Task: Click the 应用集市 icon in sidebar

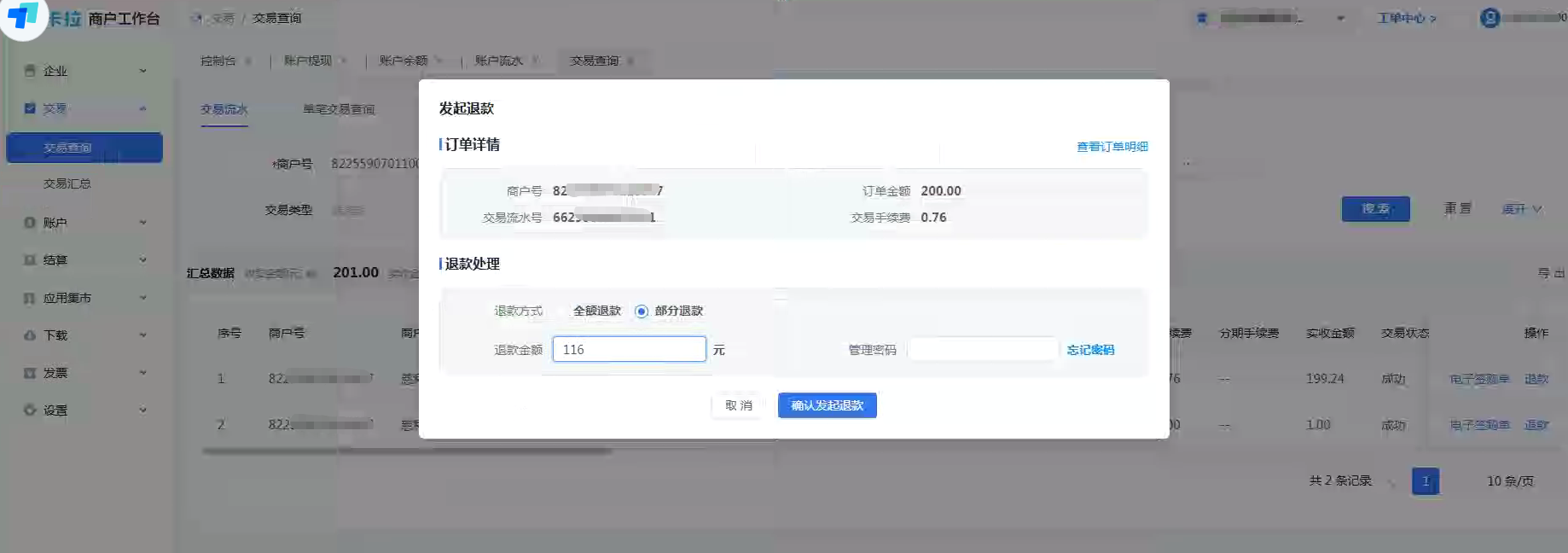Action: pos(30,298)
